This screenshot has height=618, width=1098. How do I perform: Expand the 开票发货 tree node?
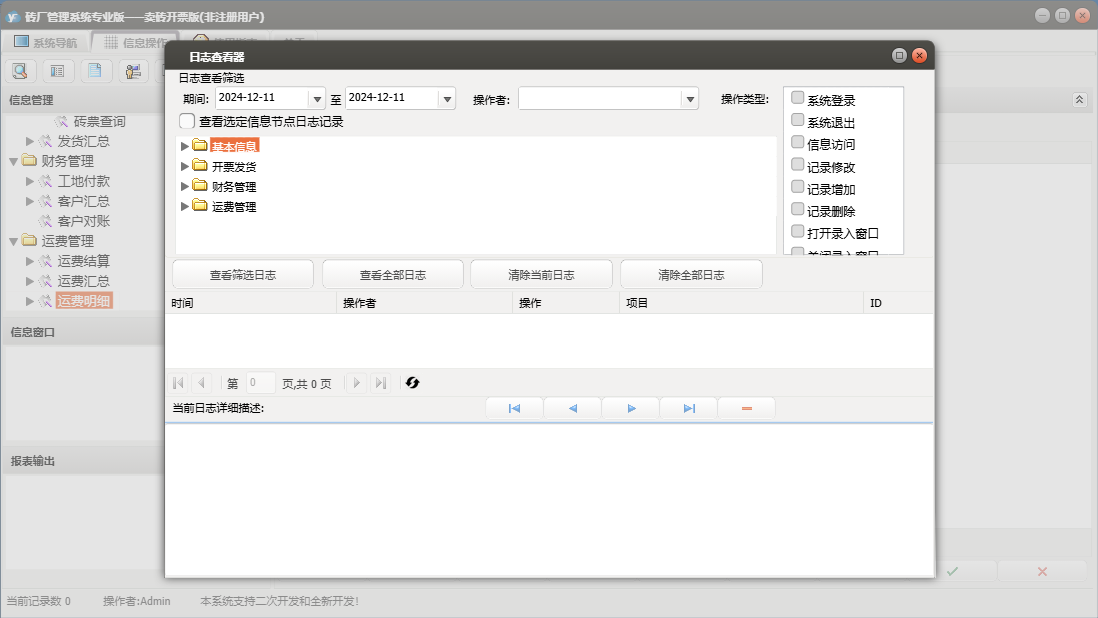coord(184,167)
